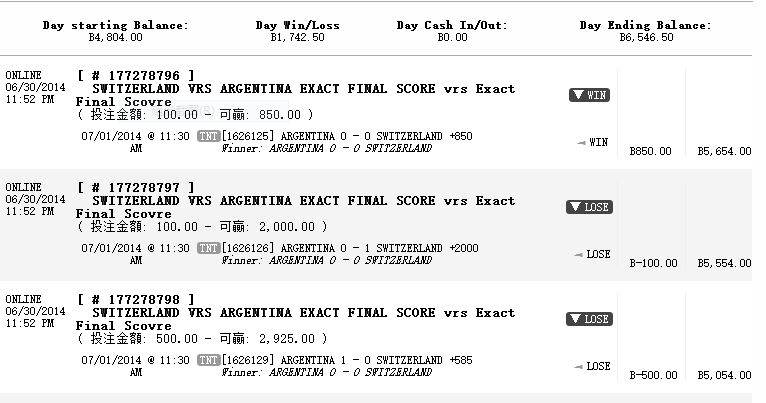Expand the LOSE badge for wager 177278797
Screen dimensions: 766x403
(x=589, y=207)
